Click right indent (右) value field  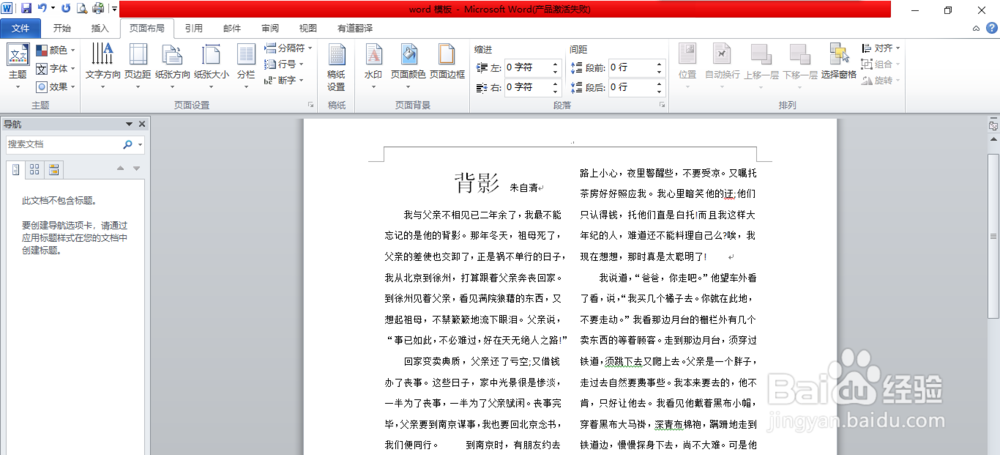526,87
